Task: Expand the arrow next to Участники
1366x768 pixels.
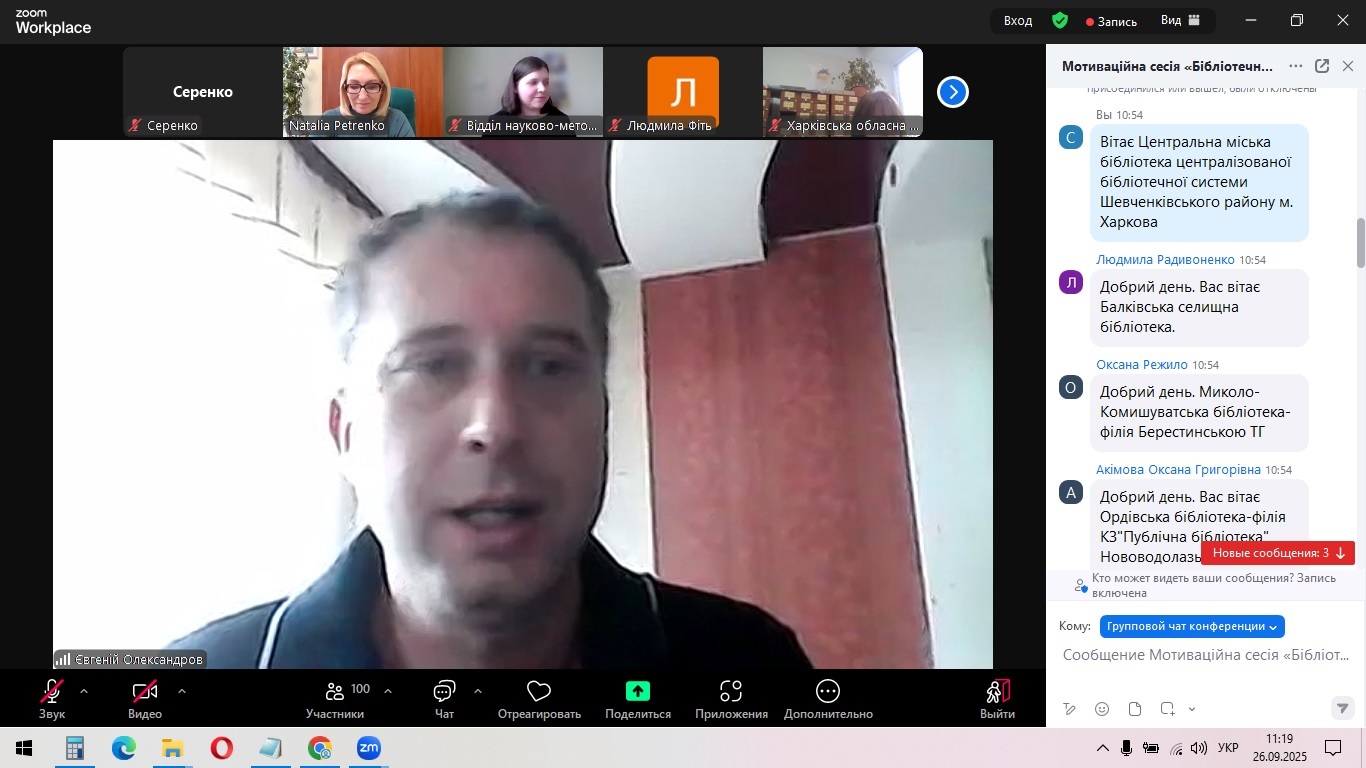Action: coord(388,690)
